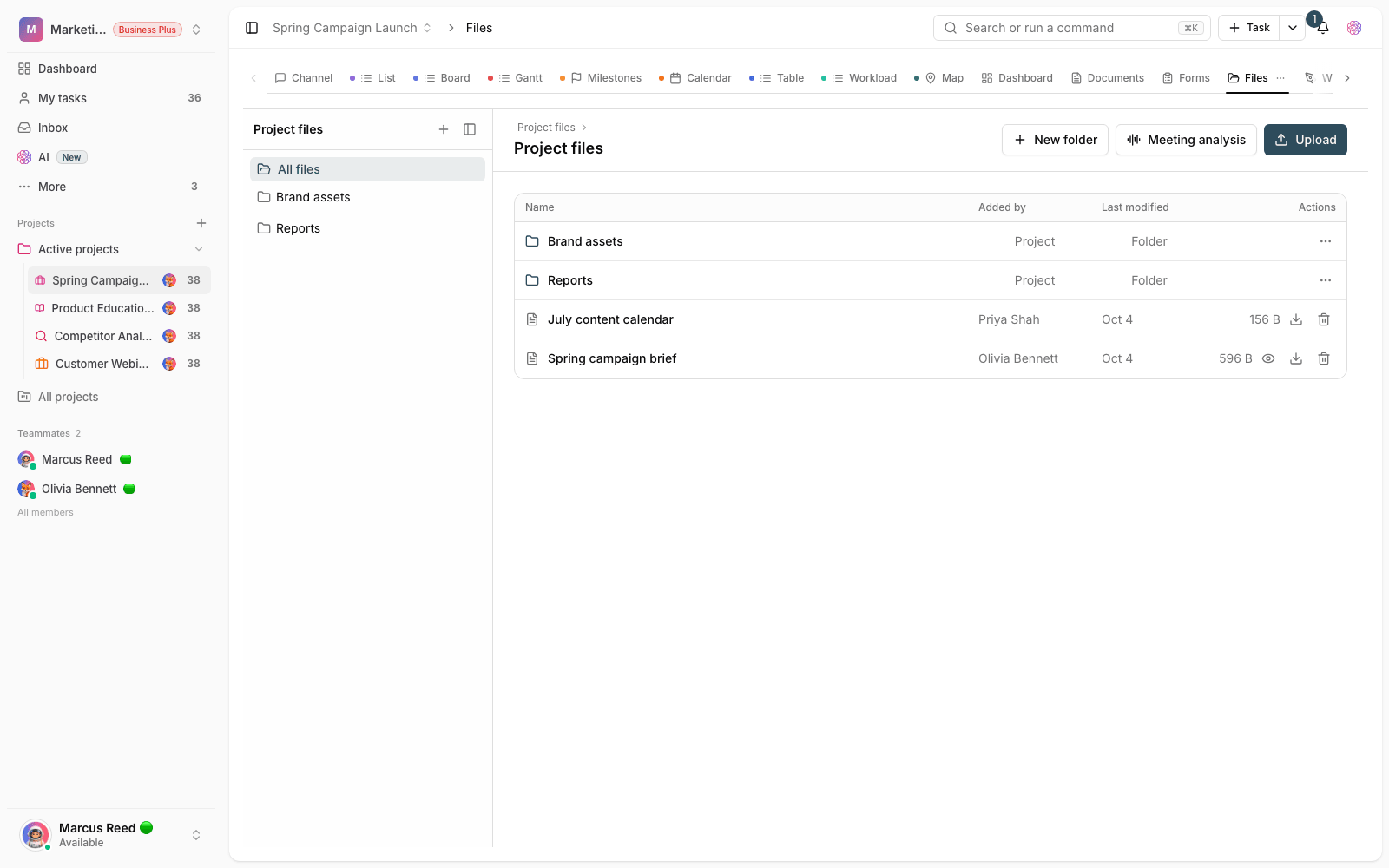Delete Spring campaign brief file
Image resolution: width=1389 pixels, height=868 pixels.
[1324, 358]
